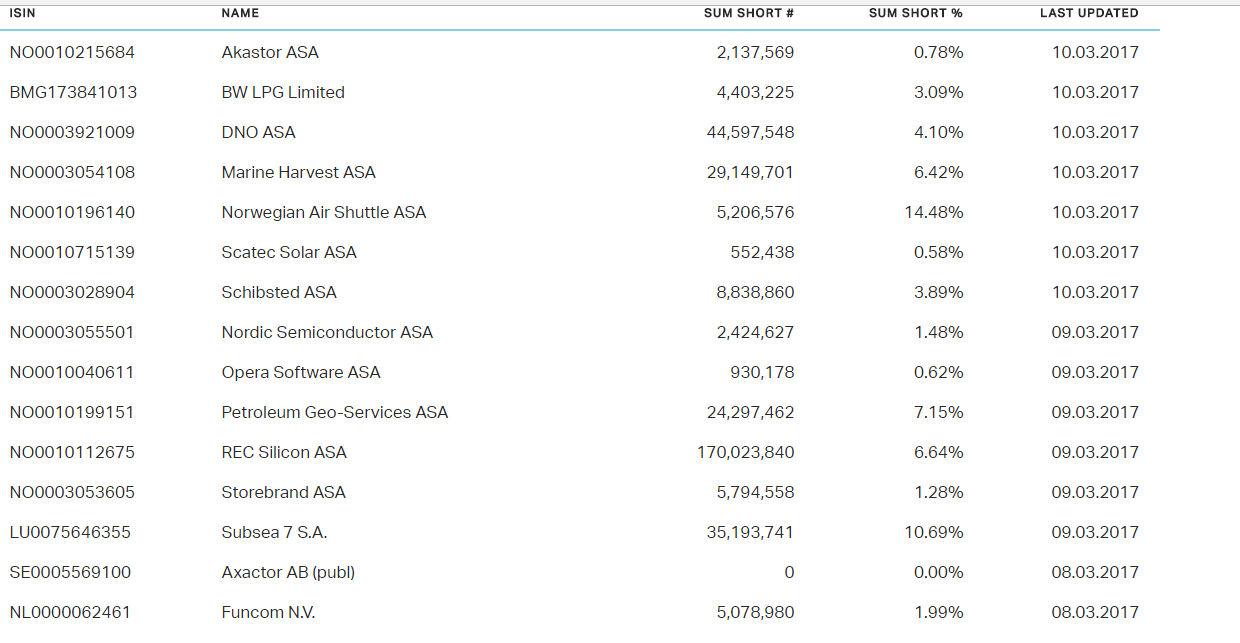The height and width of the screenshot is (643, 1240).
Task: Select the short sum value 29,149,701
Action: [750, 172]
